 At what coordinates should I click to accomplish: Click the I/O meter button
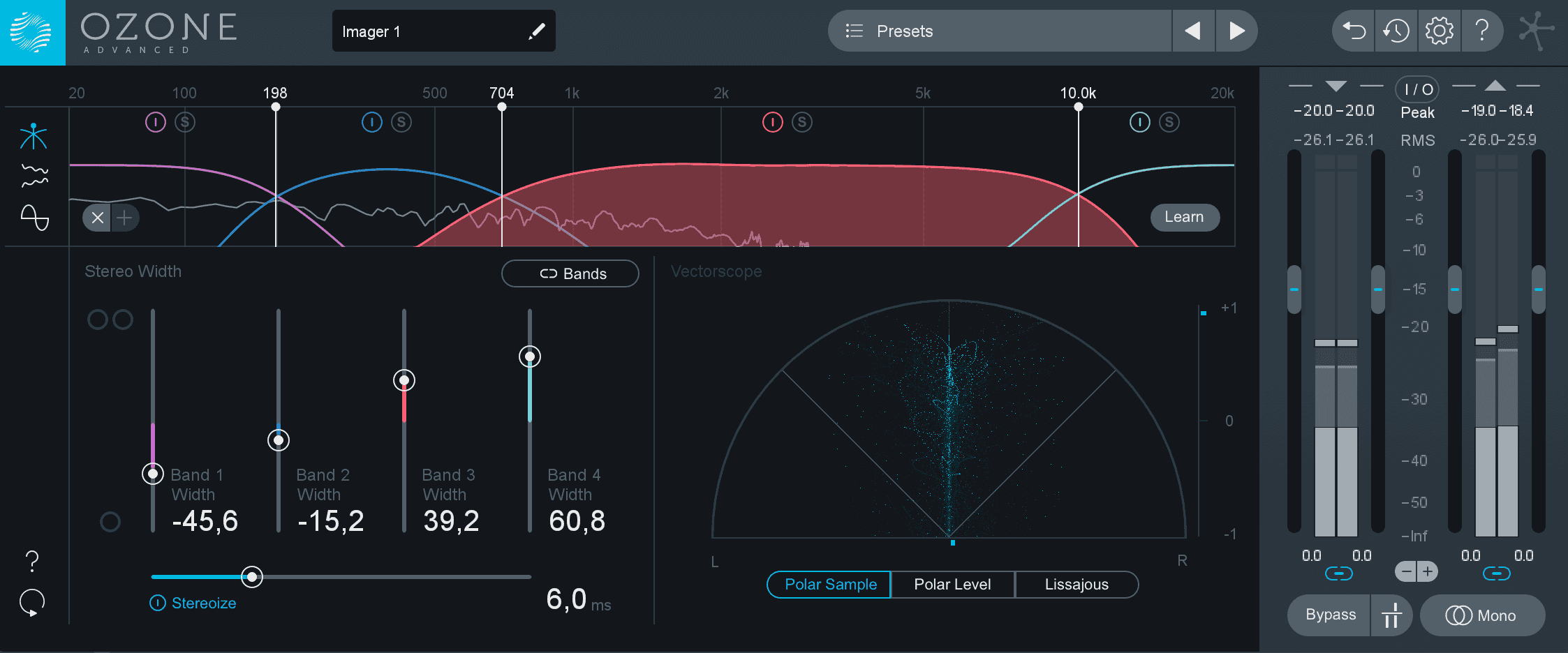click(1417, 89)
